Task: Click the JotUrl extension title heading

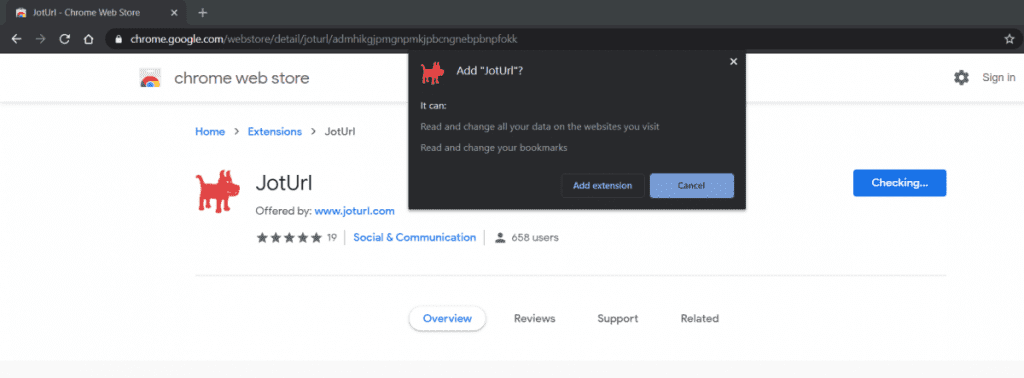Action: point(284,183)
